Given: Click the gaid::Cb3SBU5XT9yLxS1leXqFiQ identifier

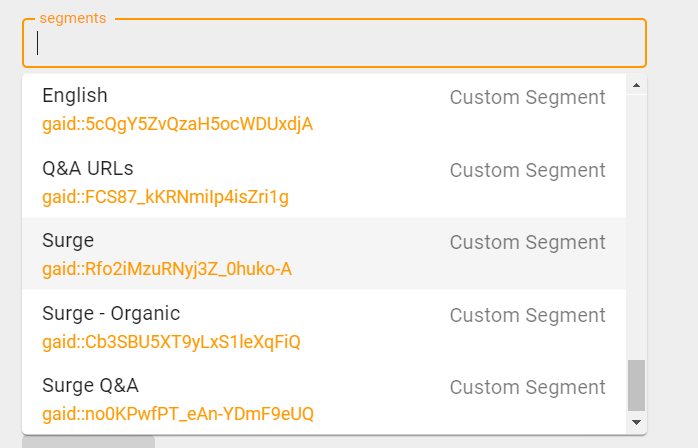Looking at the screenshot, I should tap(171, 342).
